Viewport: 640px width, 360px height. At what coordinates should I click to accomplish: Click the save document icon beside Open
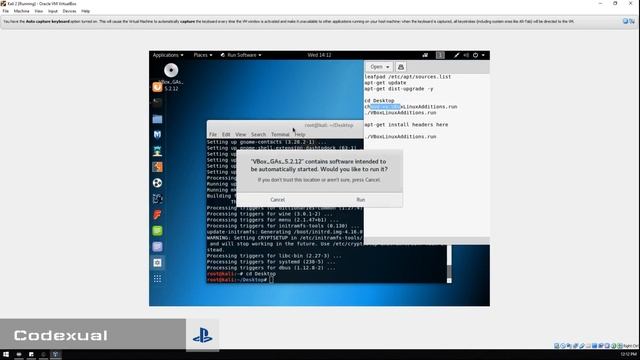(401, 67)
